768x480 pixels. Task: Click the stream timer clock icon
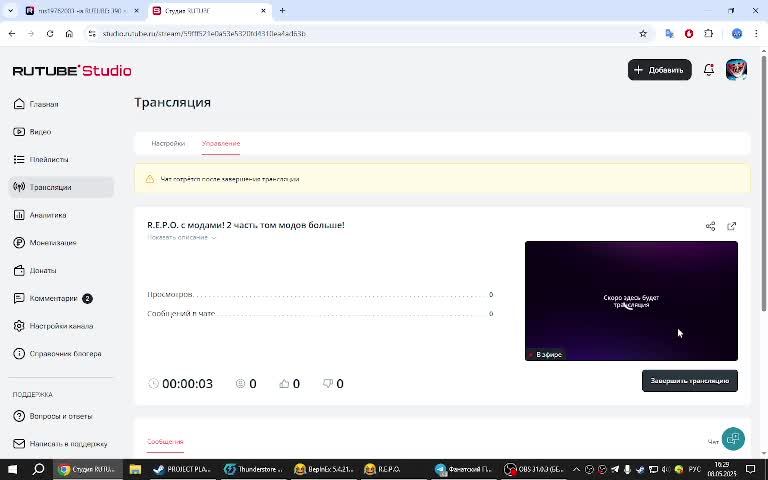[x=153, y=384]
